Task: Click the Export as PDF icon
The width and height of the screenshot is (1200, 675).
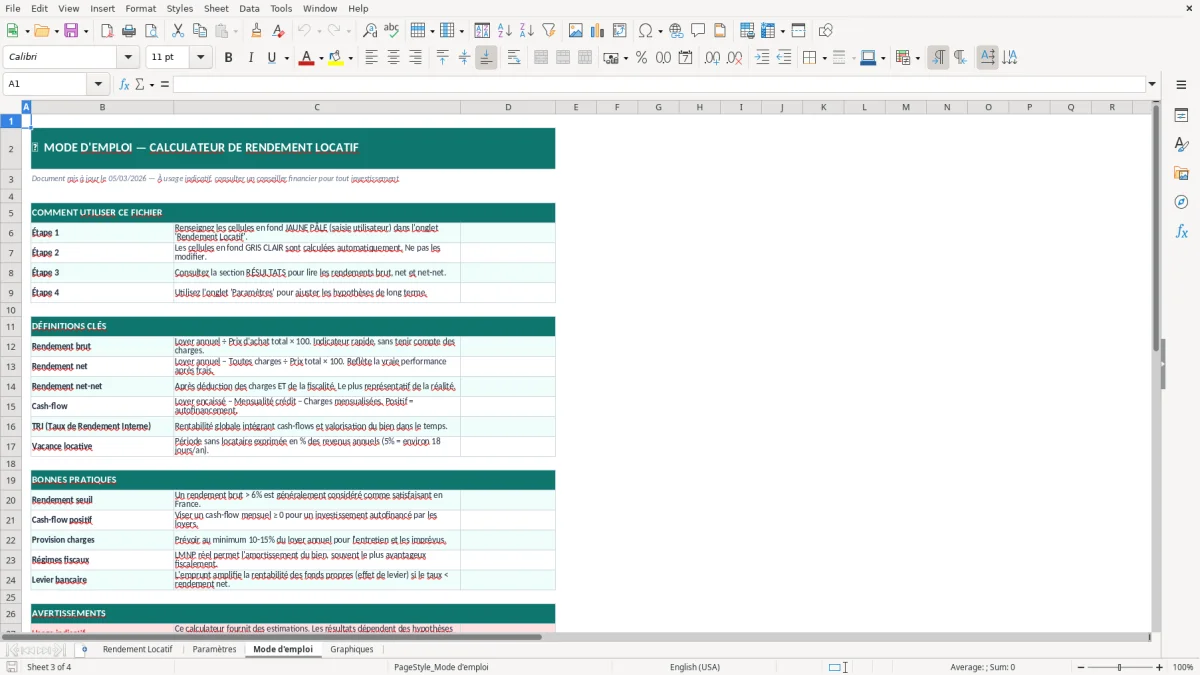Action: 107,31
